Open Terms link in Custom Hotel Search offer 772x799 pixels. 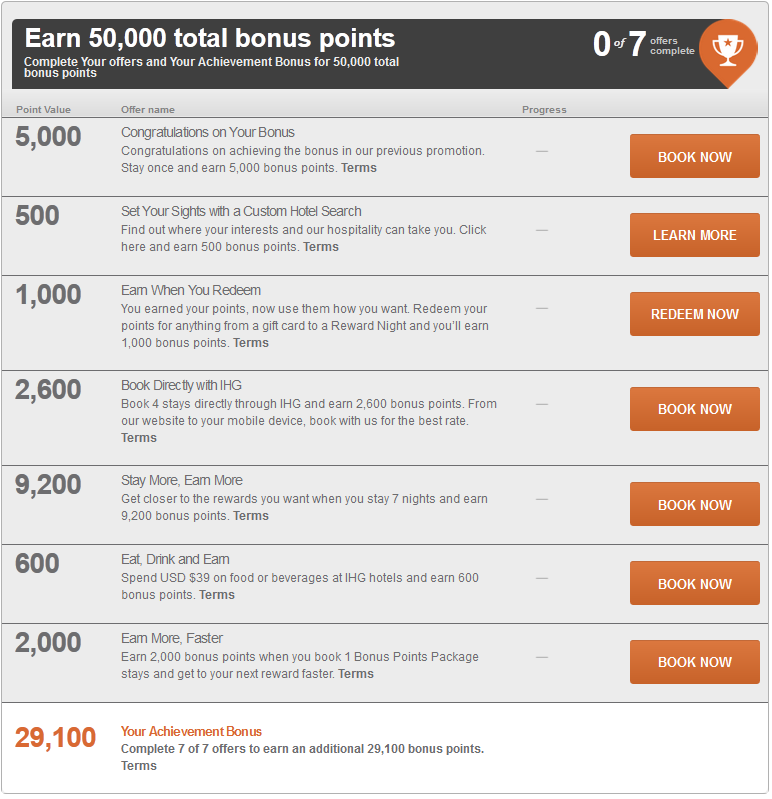click(x=321, y=247)
